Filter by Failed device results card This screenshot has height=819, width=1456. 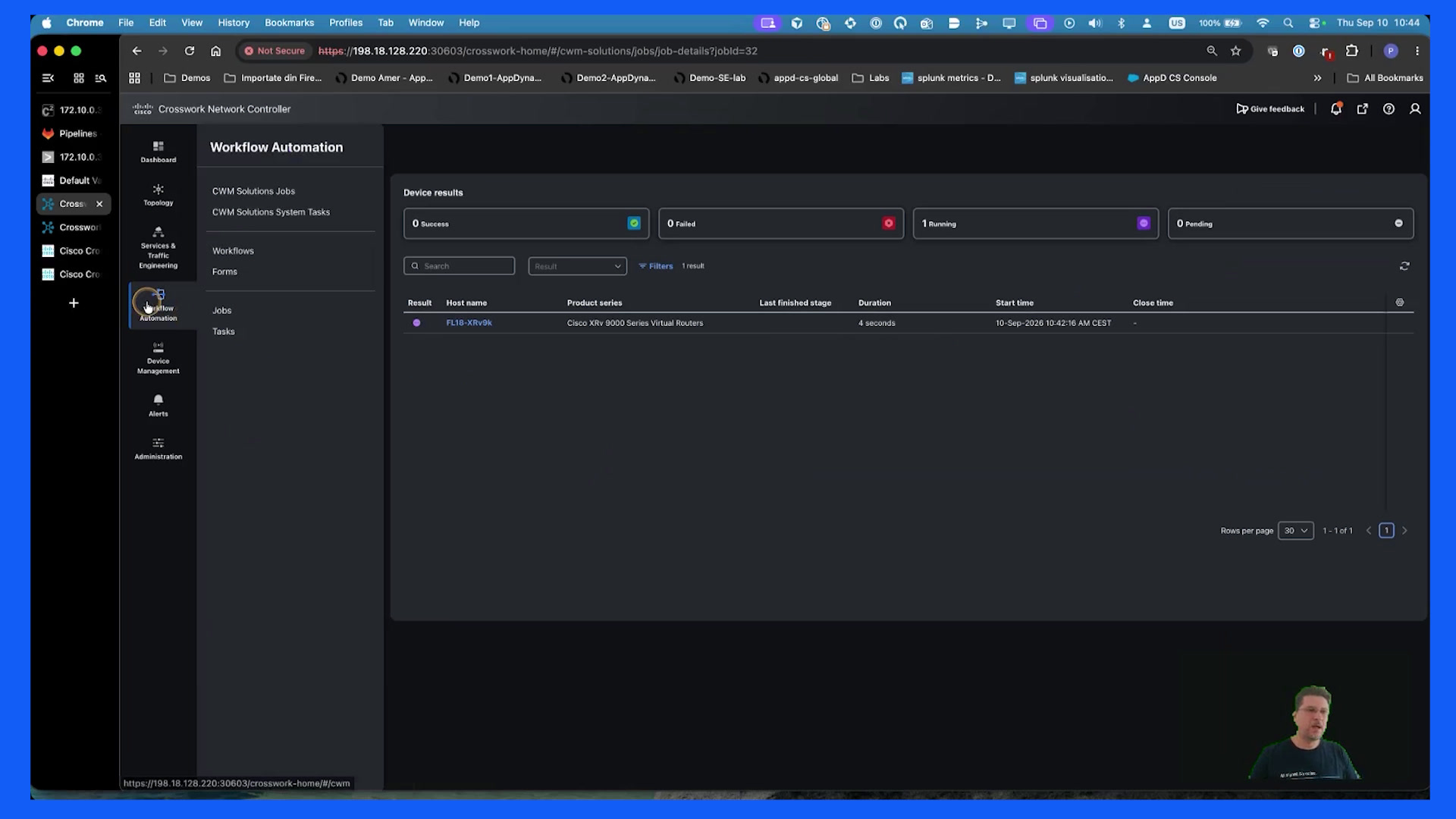781,224
